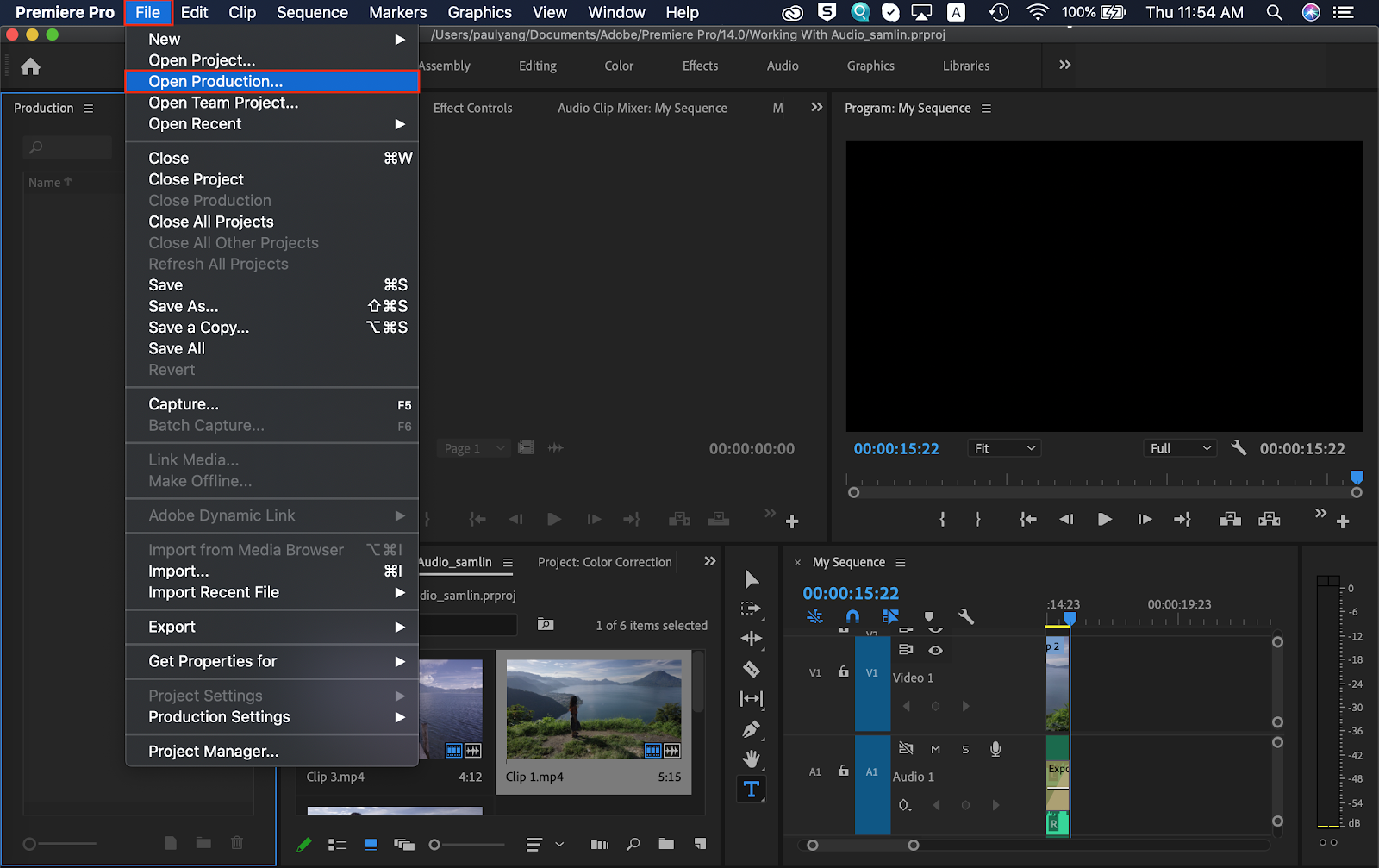Open the Spotlight search icon
The image size is (1379, 868).
[x=1274, y=12]
